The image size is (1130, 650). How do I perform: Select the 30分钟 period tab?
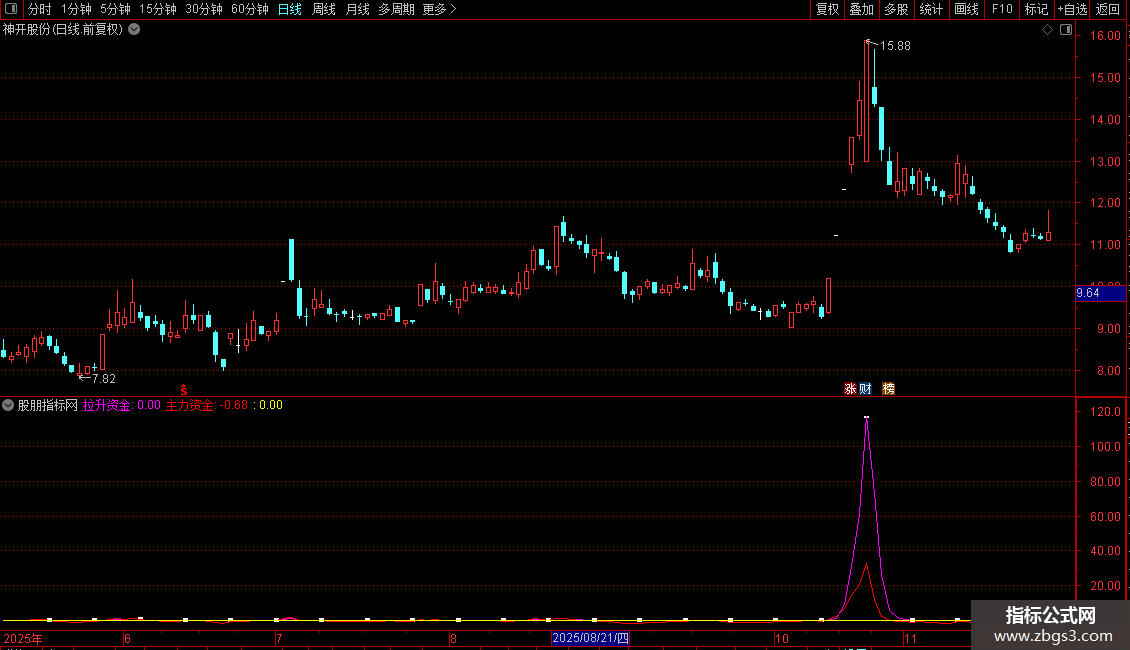(203, 9)
